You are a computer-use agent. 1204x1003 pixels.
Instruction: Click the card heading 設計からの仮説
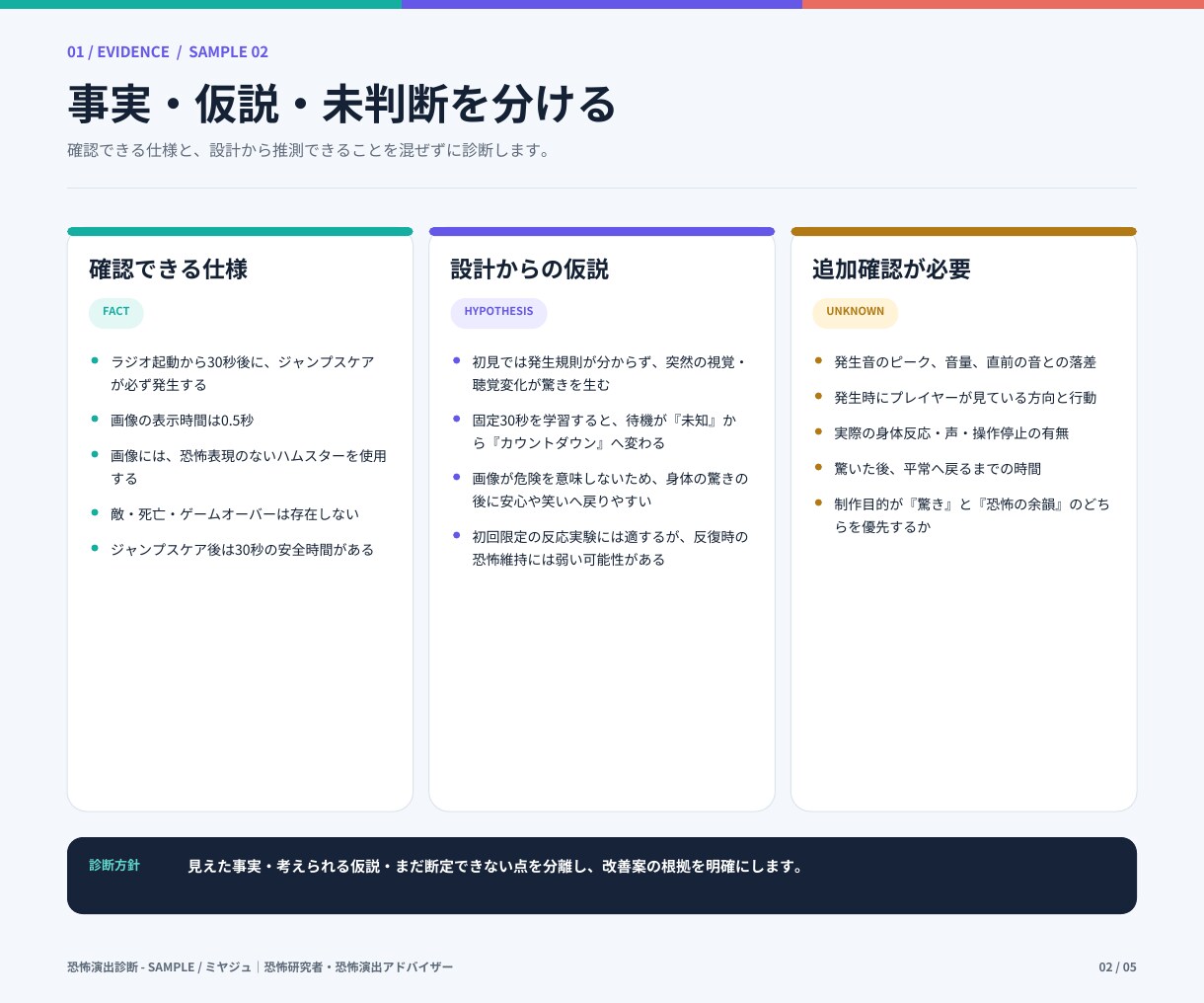pyautogui.click(x=530, y=270)
